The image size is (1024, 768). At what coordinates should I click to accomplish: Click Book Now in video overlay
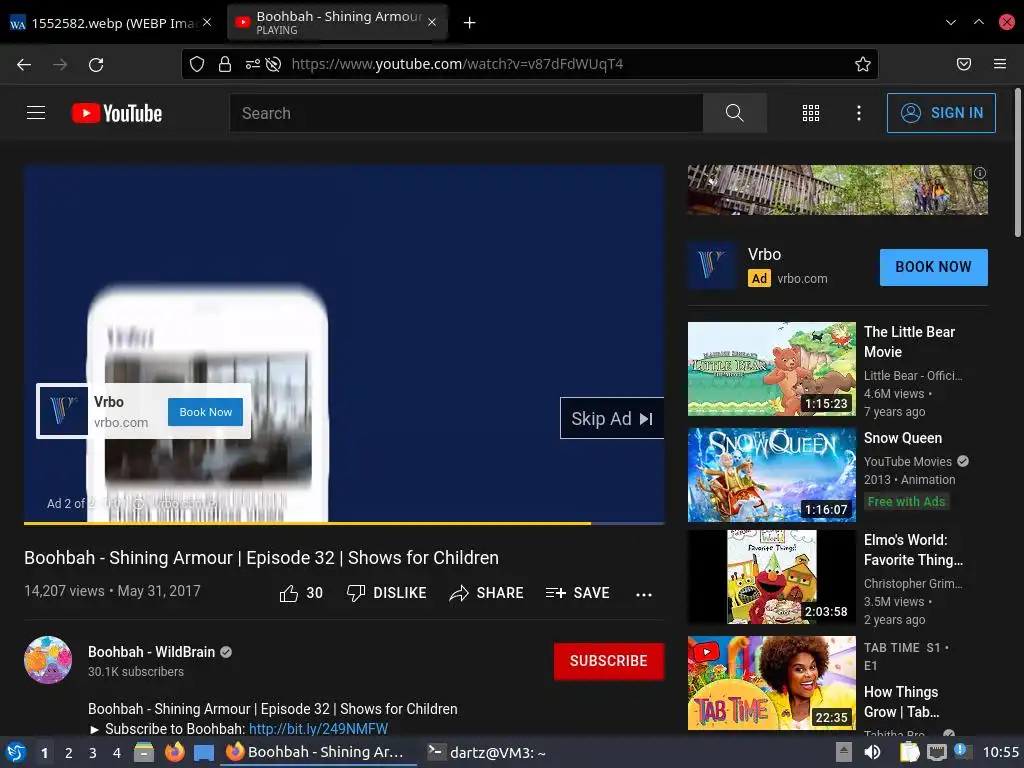pyautogui.click(x=206, y=412)
